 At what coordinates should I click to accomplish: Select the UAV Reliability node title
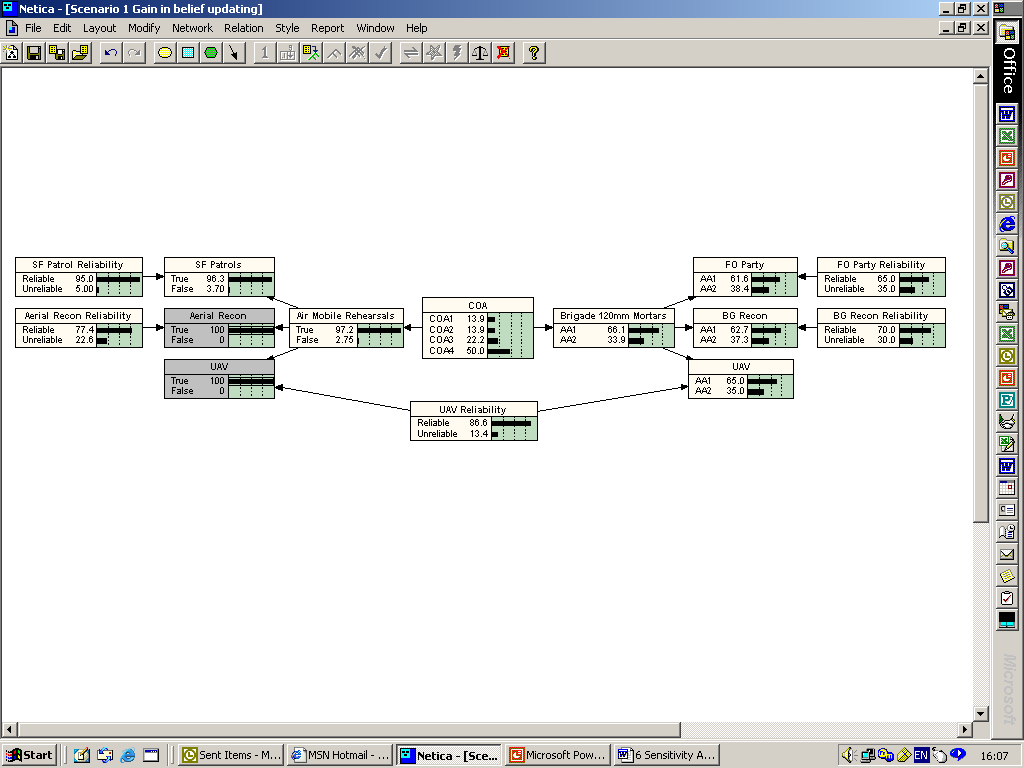click(473, 409)
